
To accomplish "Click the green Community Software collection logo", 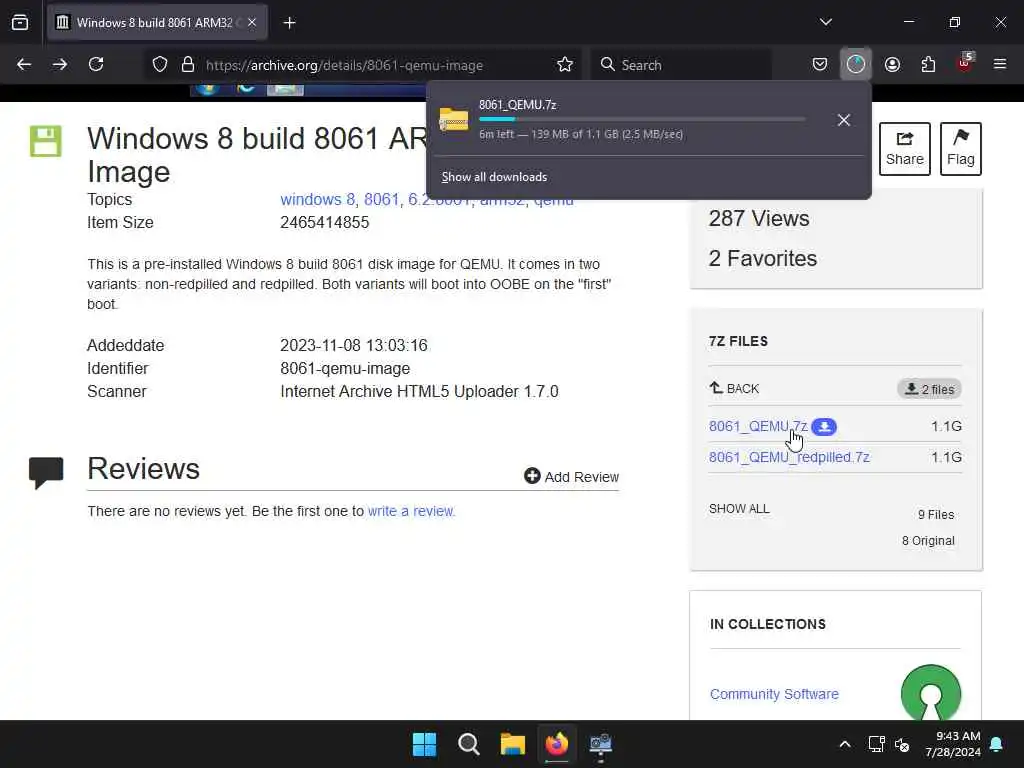I will pos(931,692).
